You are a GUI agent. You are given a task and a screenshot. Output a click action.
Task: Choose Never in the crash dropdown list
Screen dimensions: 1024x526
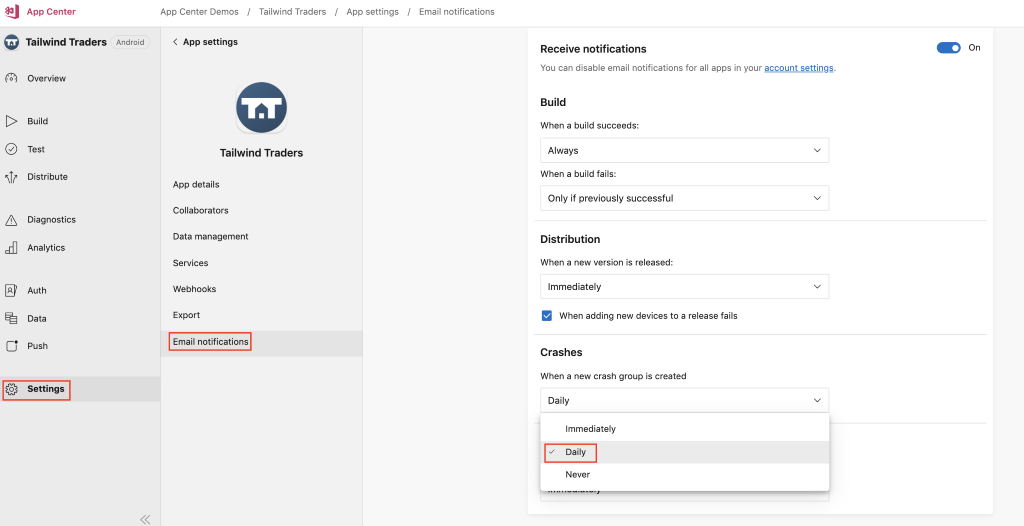[684, 474]
